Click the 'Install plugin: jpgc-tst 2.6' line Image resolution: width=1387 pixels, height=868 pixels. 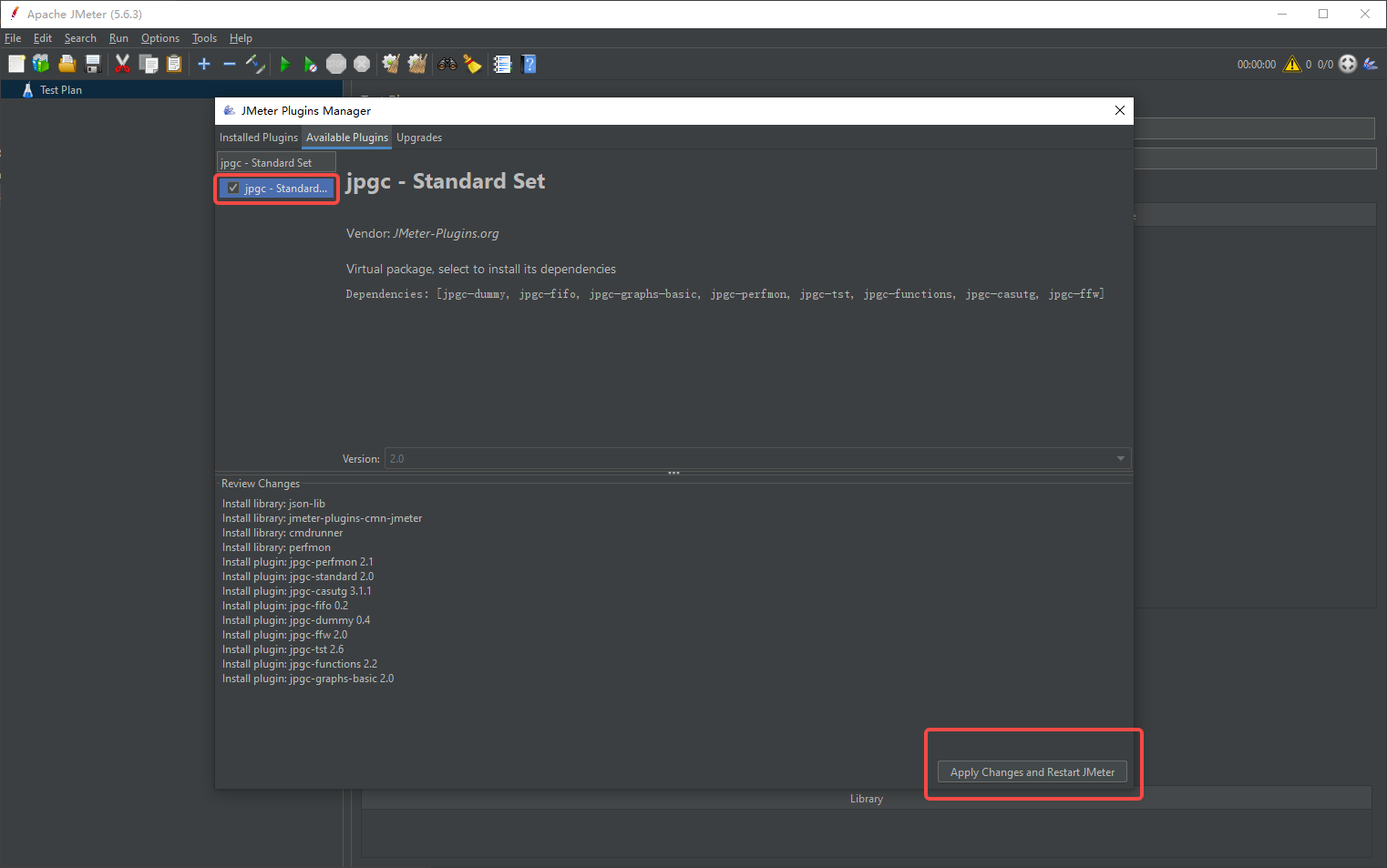click(x=283, y=649)
